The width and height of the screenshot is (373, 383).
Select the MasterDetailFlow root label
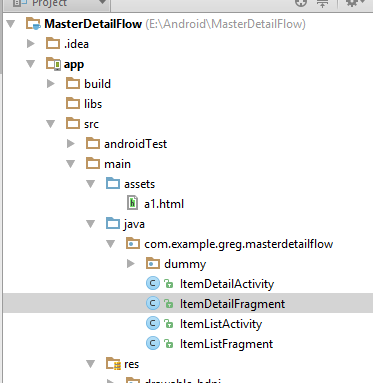pos(93,24)
